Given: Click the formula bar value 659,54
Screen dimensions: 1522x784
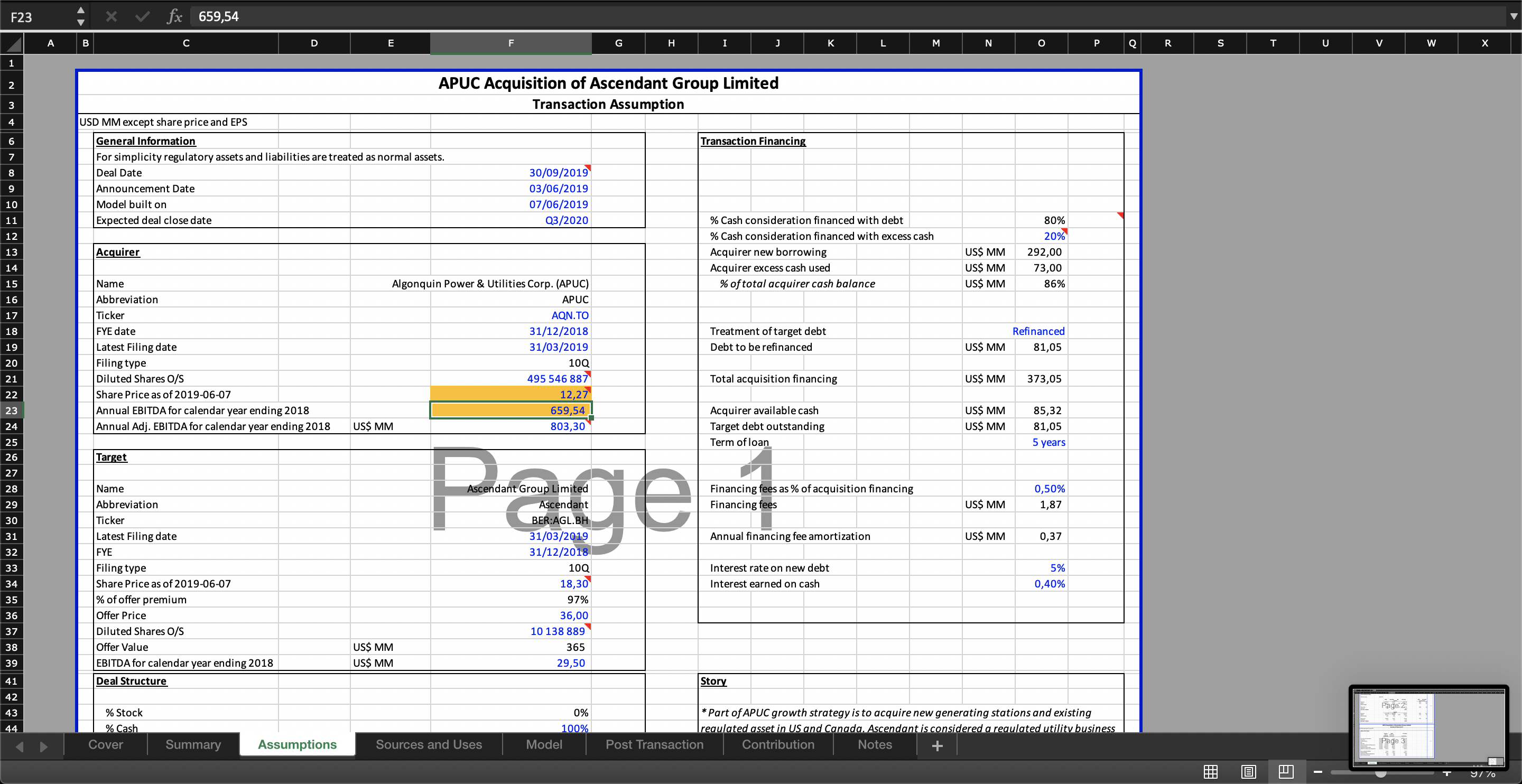Looking at the screenshot, I should (219, 16).
